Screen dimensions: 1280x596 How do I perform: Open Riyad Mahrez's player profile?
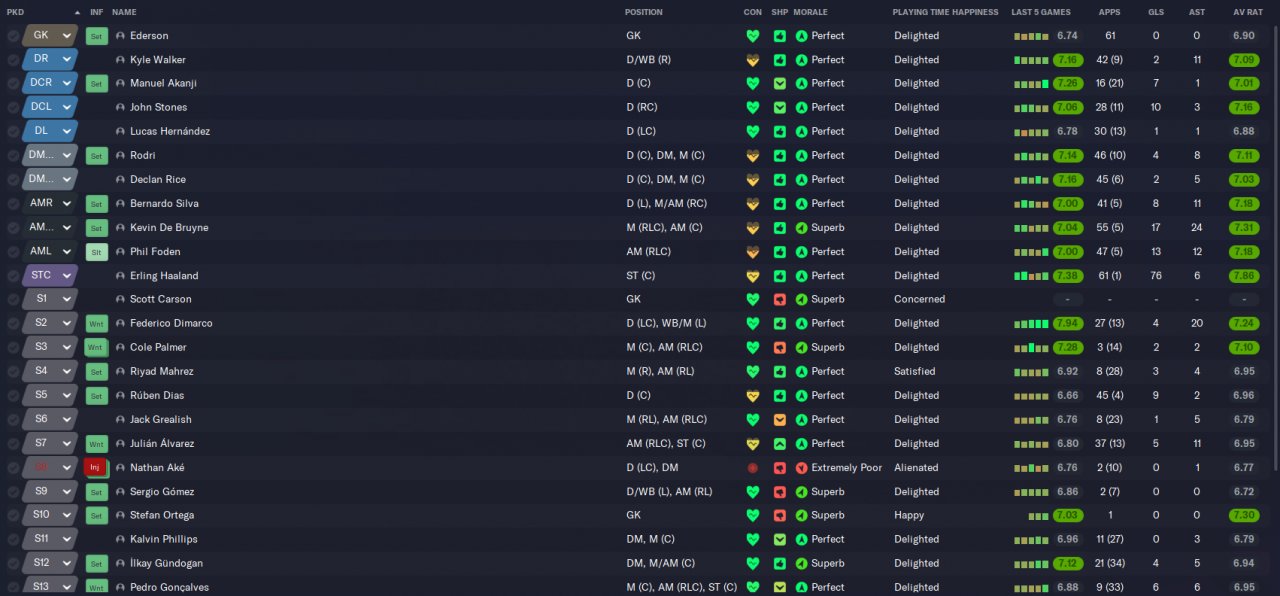click(162, 372)
